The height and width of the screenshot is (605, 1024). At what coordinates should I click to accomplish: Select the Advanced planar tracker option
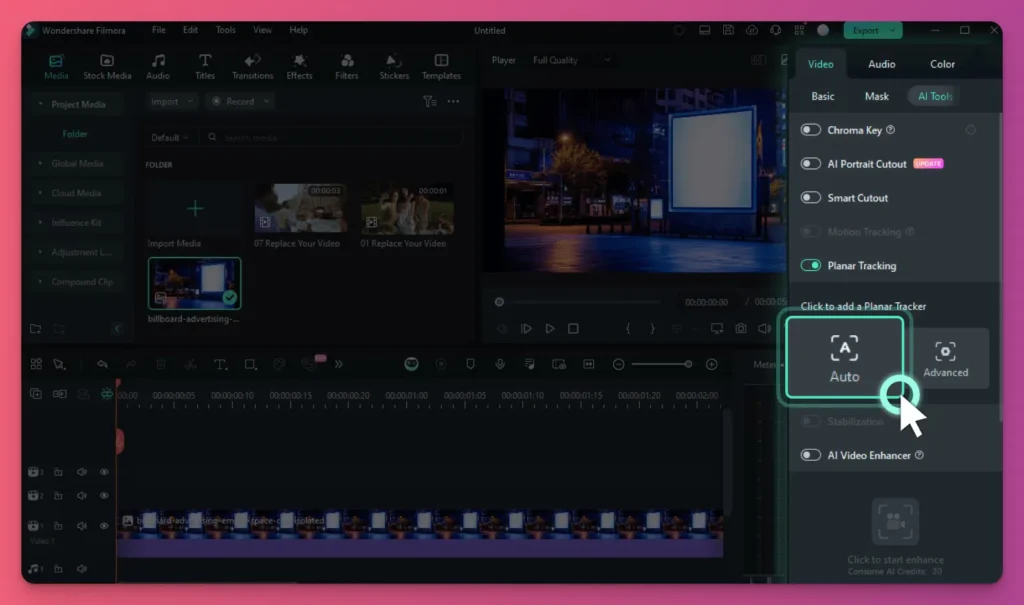(947, 358)
